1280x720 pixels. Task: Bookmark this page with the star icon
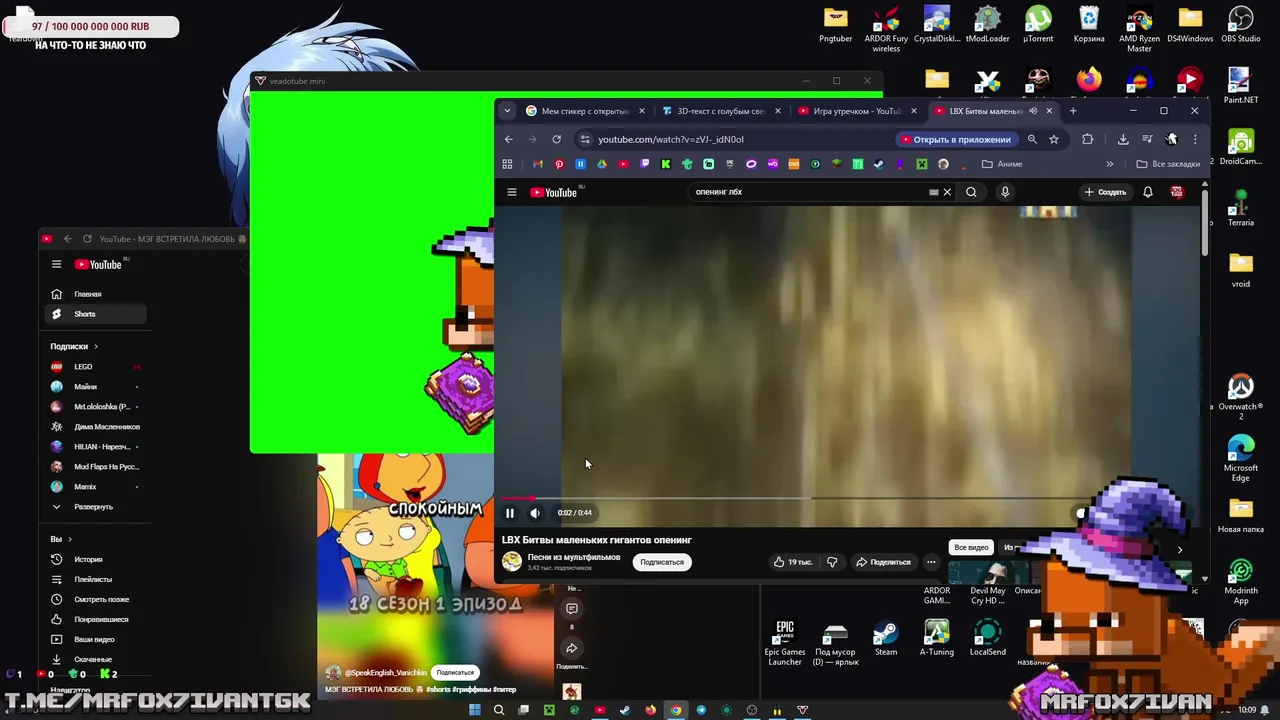point(1054,139)
